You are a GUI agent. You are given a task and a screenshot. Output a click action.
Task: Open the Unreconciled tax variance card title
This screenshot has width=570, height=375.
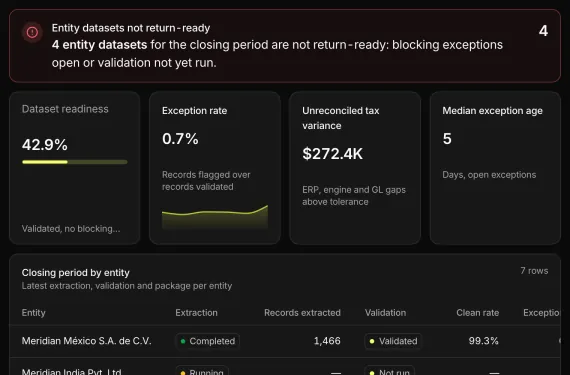(x=341, y=118)
